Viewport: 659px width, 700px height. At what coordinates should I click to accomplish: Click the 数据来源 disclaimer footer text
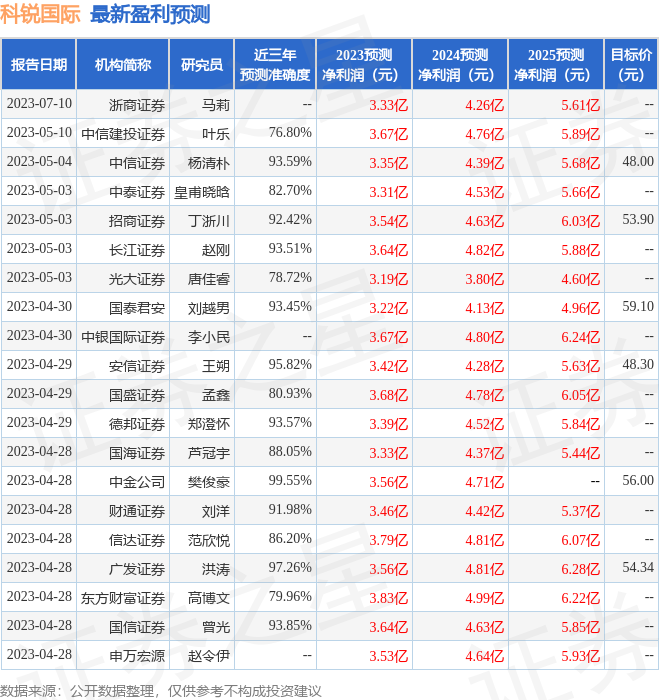[x=161, y=691]
